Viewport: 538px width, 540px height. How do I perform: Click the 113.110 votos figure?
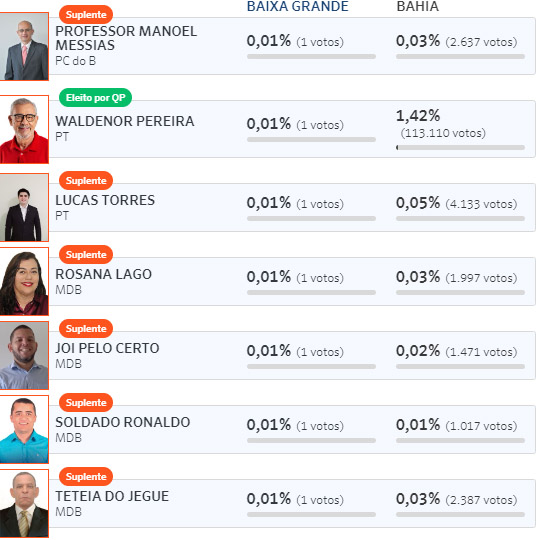point(443,133)
